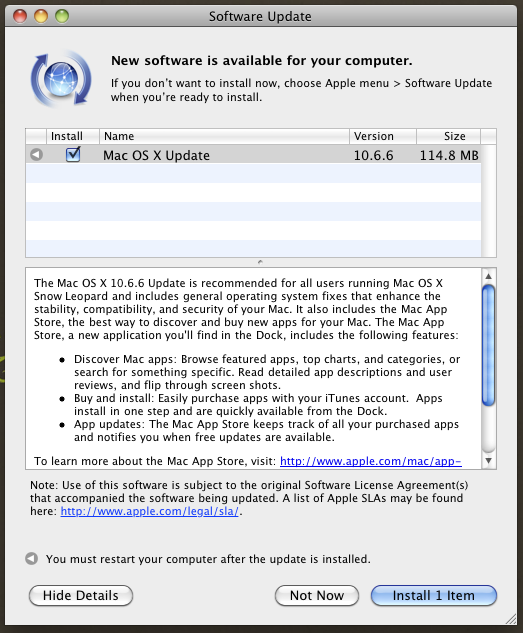Open the Apple SLA legal link
The image size is (523, 633).
pos(150,511)
